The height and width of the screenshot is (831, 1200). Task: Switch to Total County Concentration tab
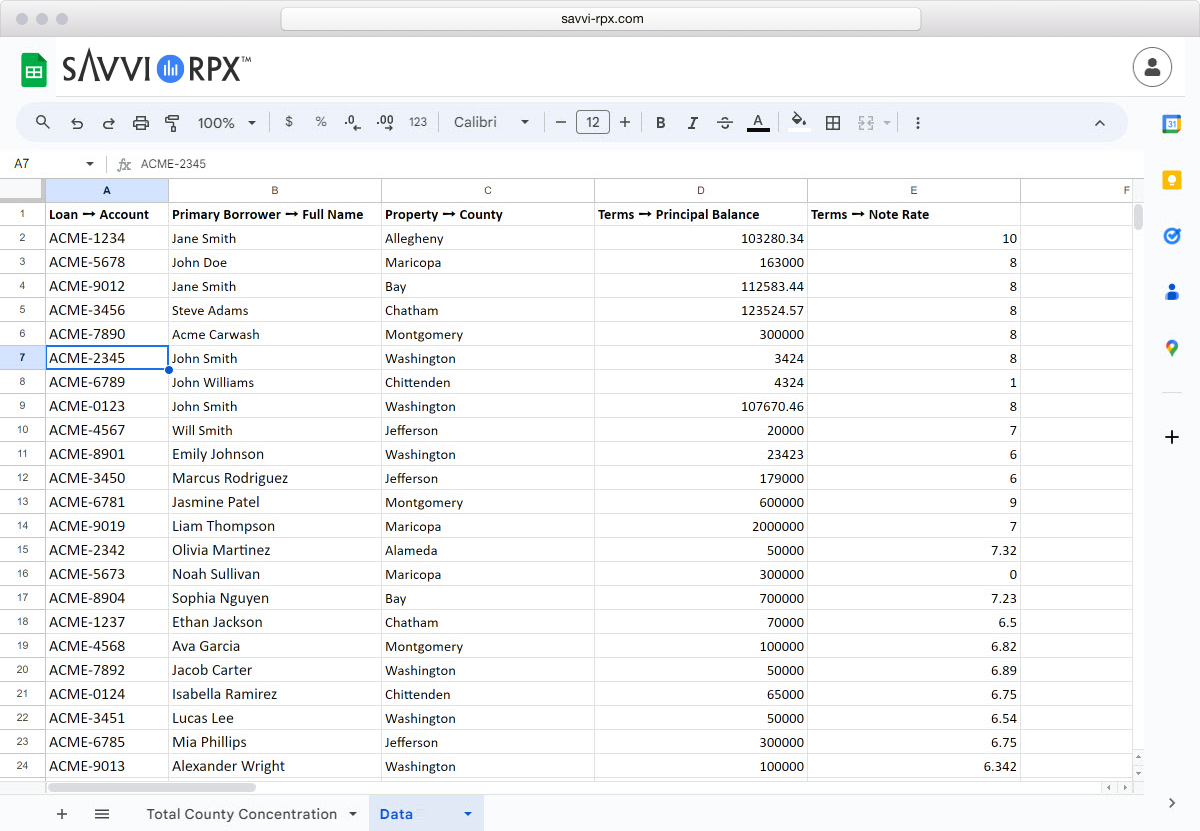[241, 814]
